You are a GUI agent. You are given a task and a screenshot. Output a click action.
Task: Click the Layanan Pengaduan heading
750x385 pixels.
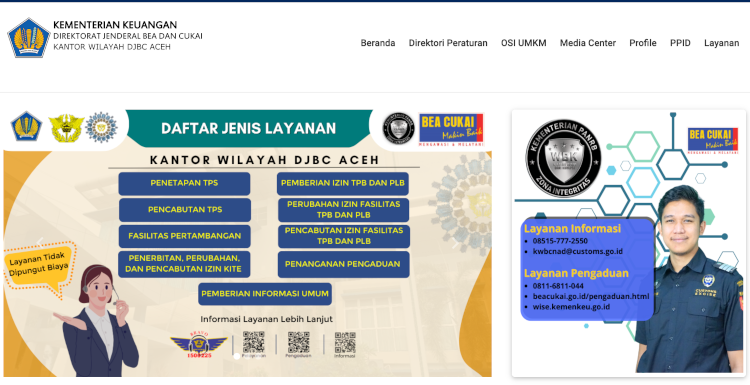click(576, 273)
